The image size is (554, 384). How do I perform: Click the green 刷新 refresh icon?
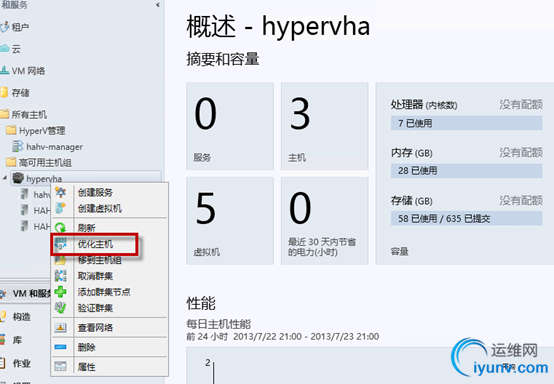point(60,228)
